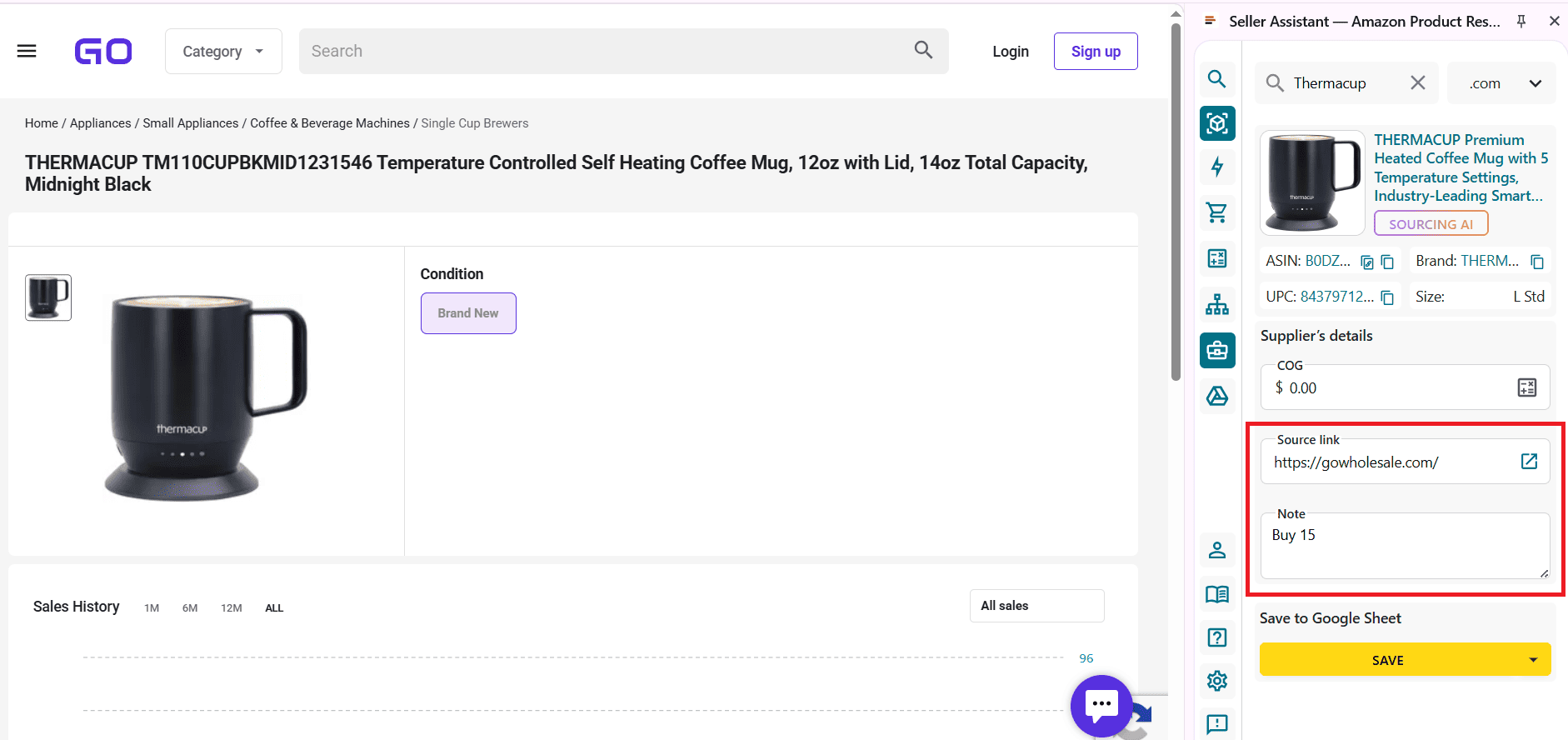Switch Sales History to the 12M tab
This screenshot has height=740, width=1568.
(231, 607)
